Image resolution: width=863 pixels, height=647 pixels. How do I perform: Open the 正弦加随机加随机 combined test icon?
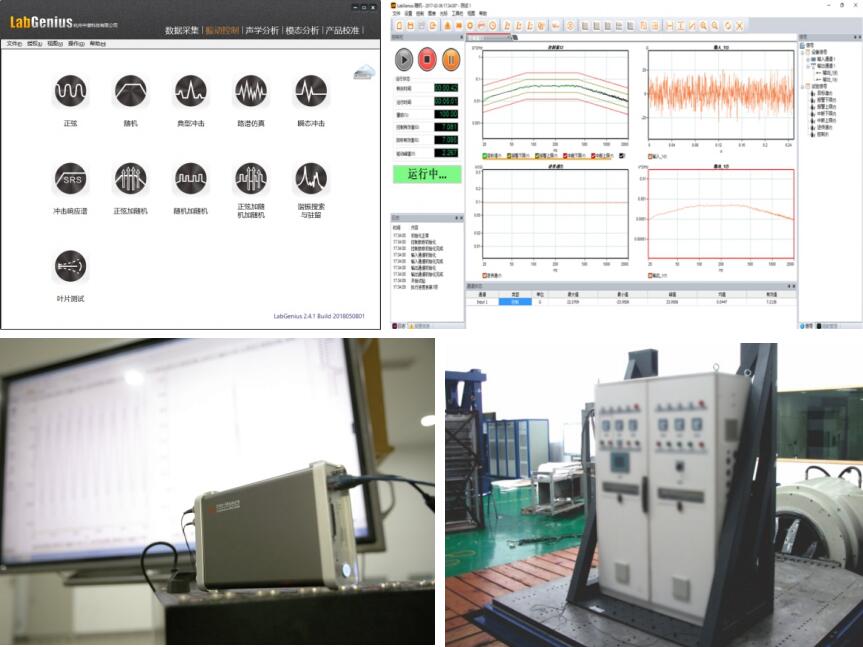[x=251, y=178]
